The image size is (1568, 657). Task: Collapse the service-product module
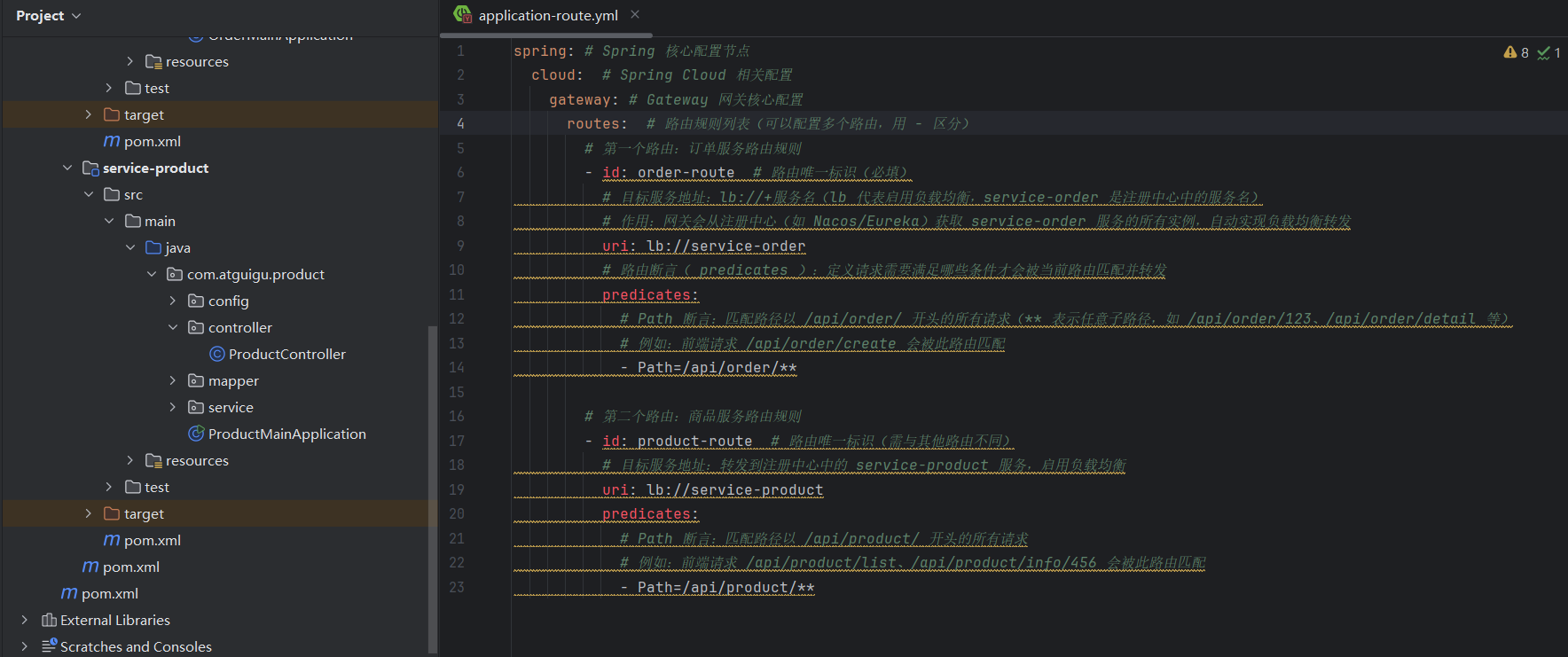(67, 168)
